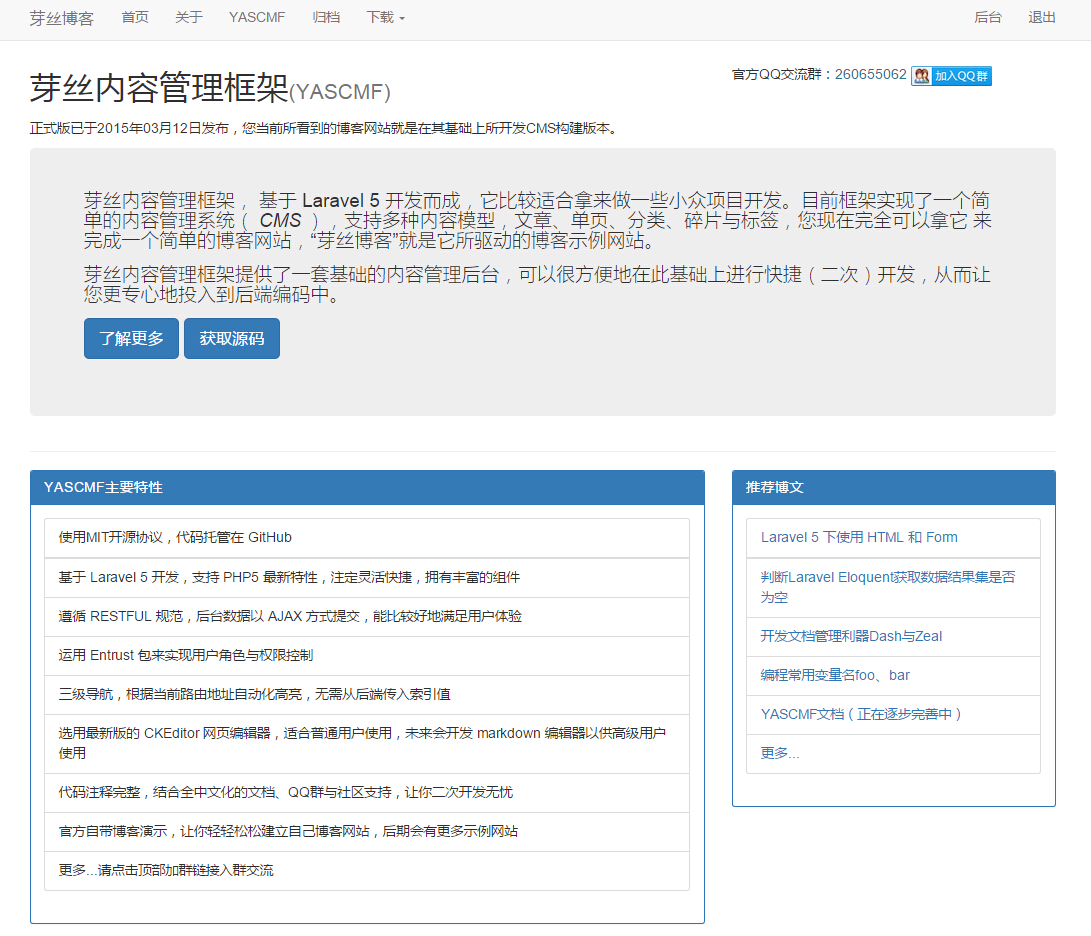1091x936 pixels.
Task: Click QQ group number 260655062
Action: click(870, 74)
